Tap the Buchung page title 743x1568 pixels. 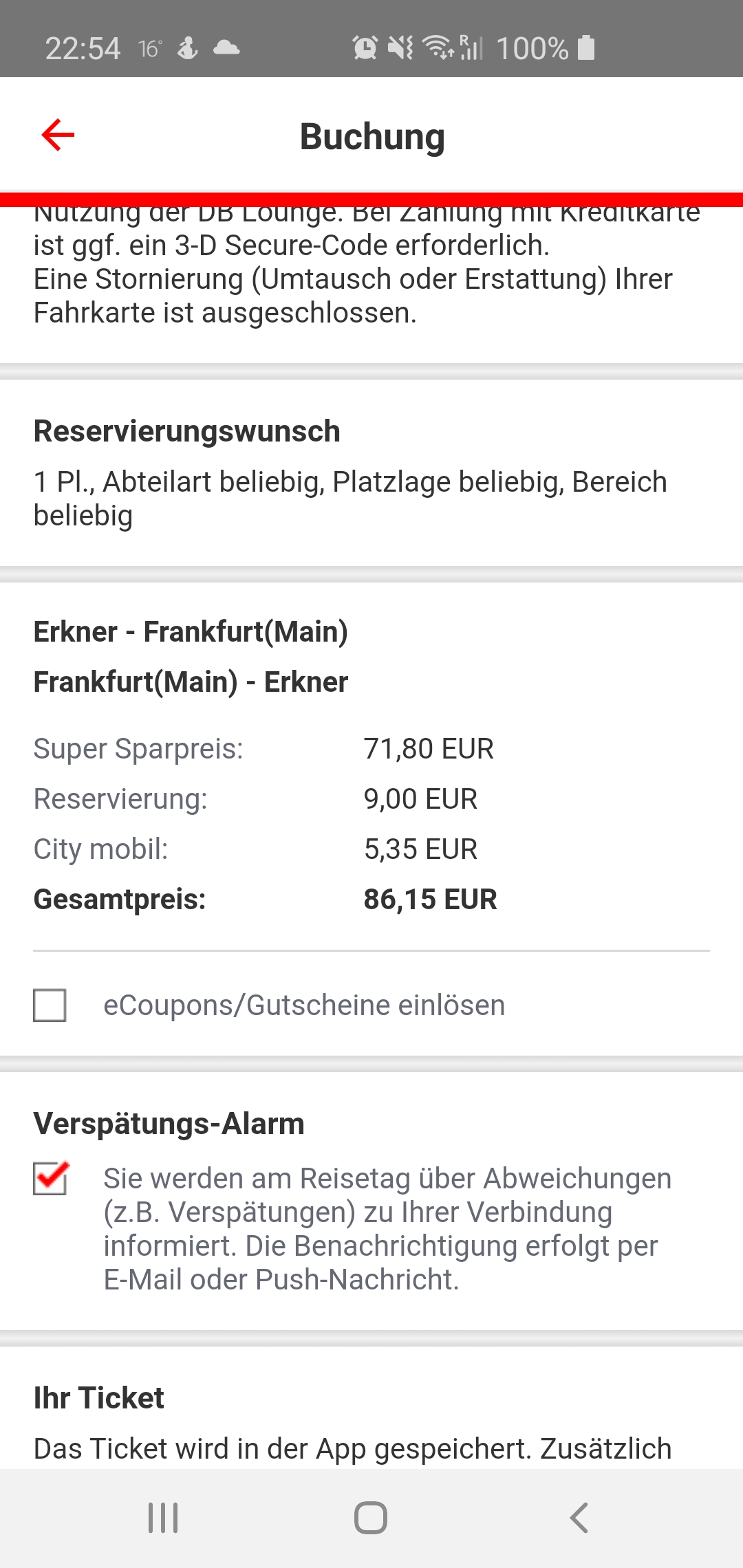[x=372, y=136]
